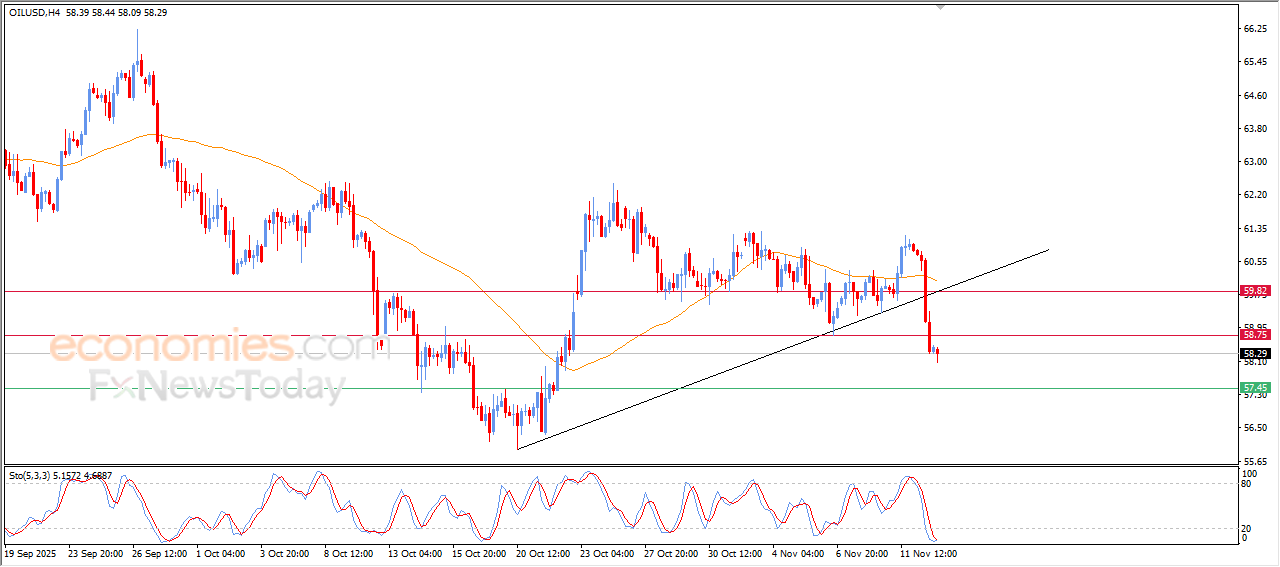Screen dimensions: 1280x567
Task: Click the 66.25 price scale value
Action: (x=1254, y=30)
